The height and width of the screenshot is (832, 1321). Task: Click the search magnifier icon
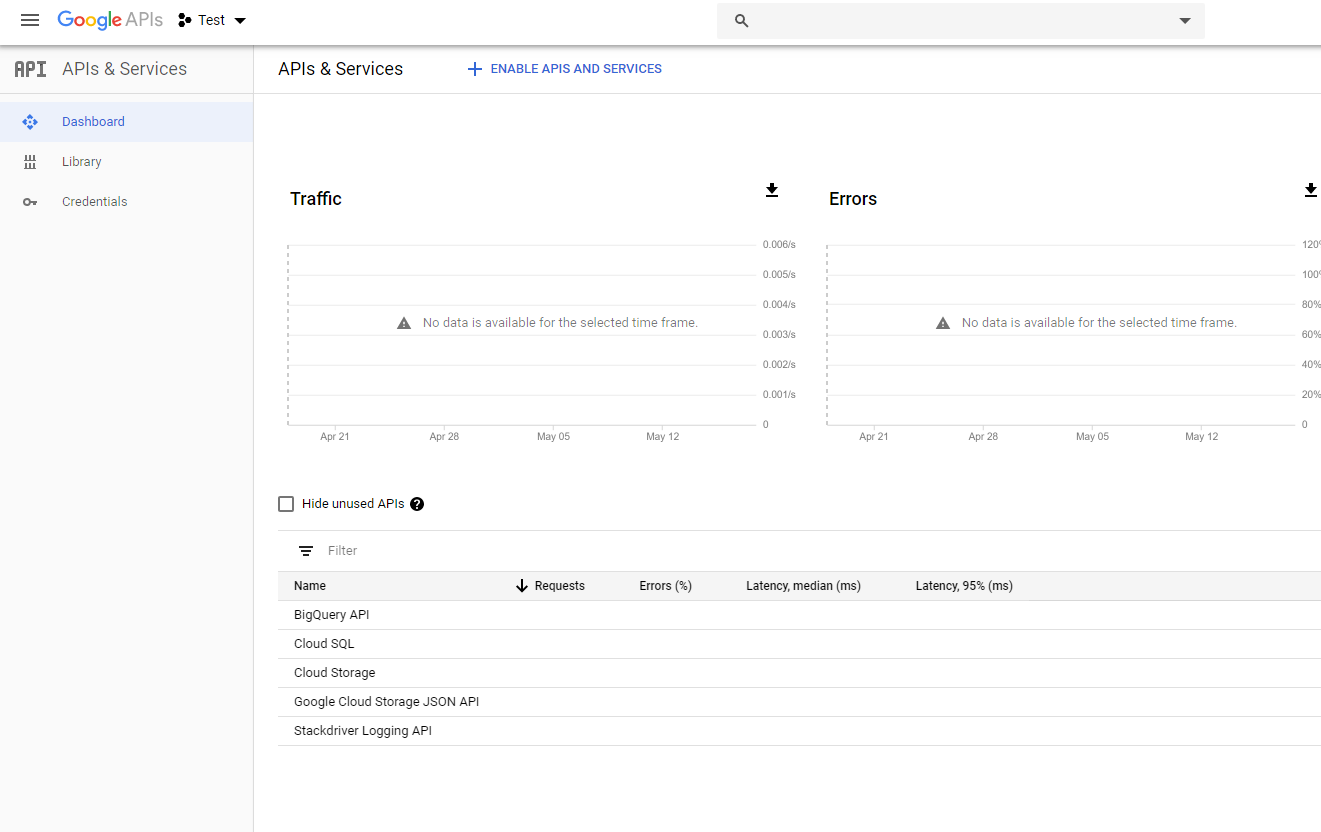[741, 20]
